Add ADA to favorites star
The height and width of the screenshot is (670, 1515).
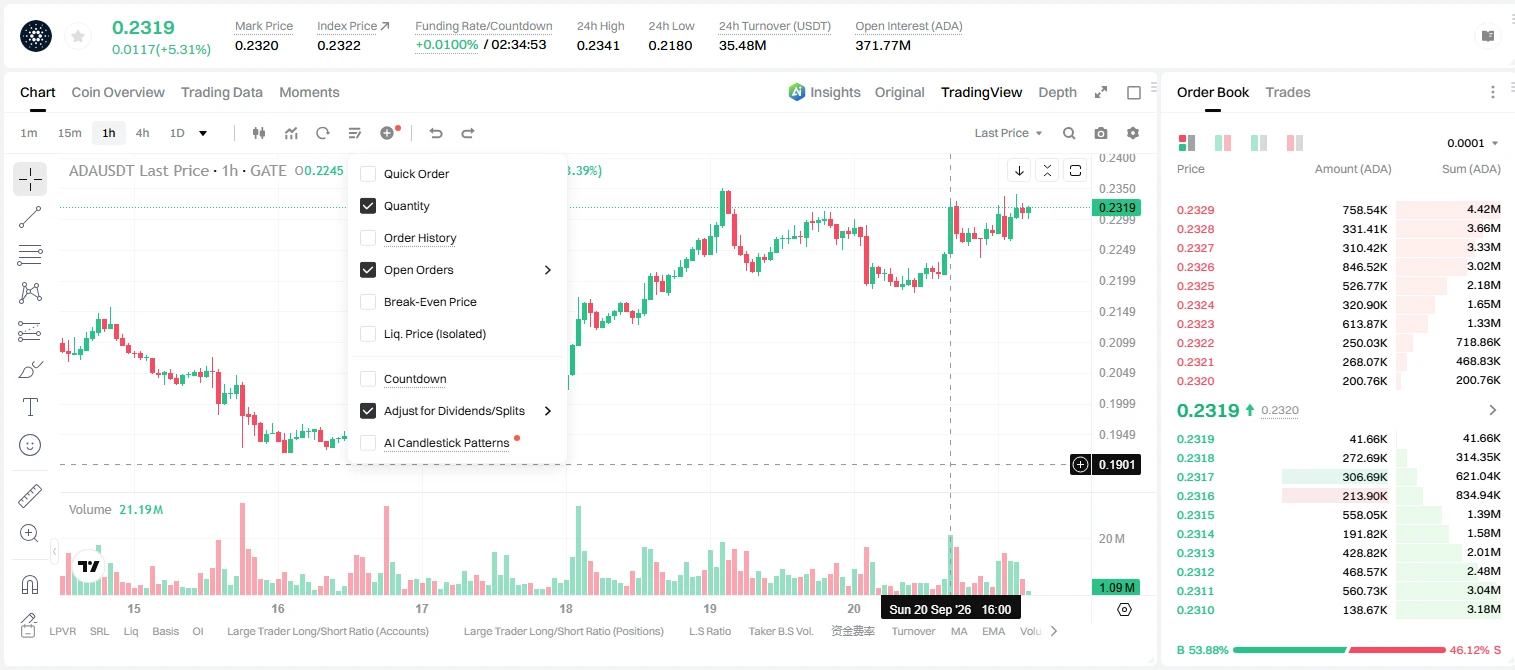pos(77,37)
